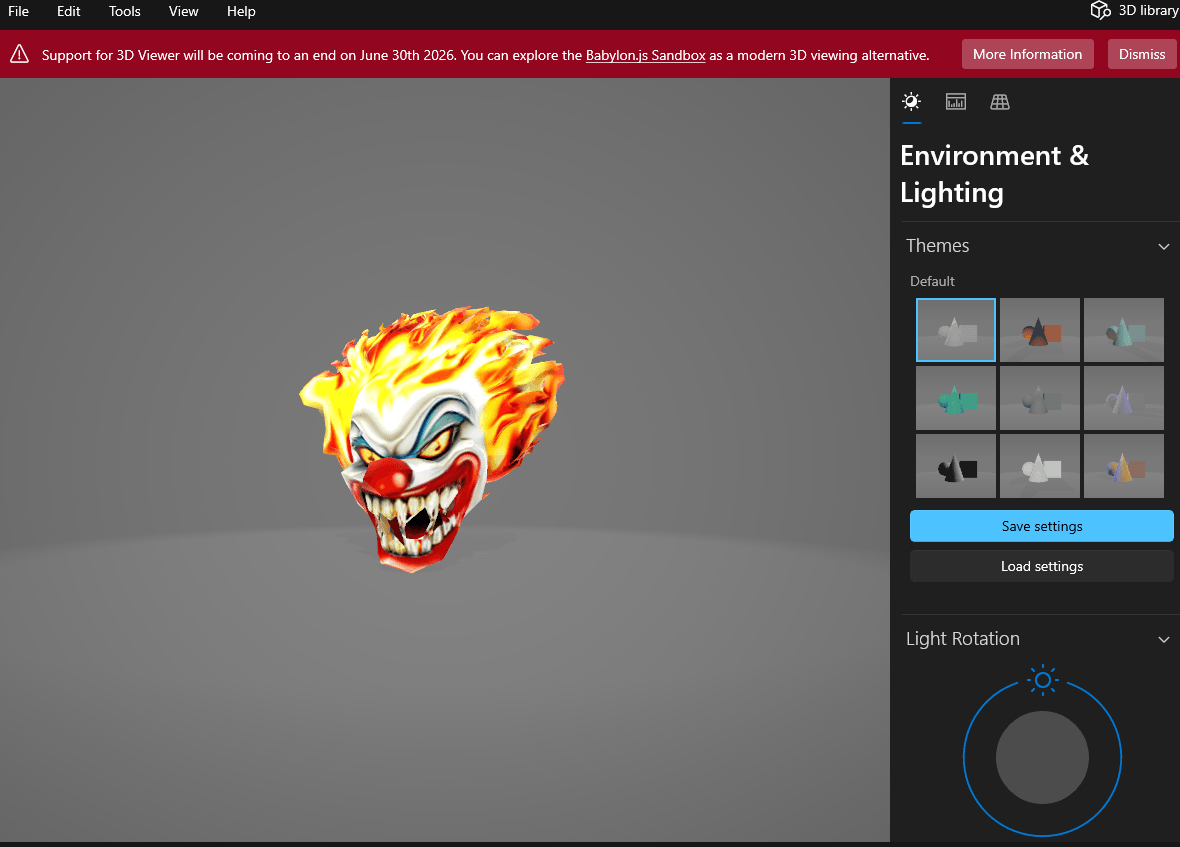Open the Tools menu
This screenshot has height=847, width=1180.
(124, 11)
